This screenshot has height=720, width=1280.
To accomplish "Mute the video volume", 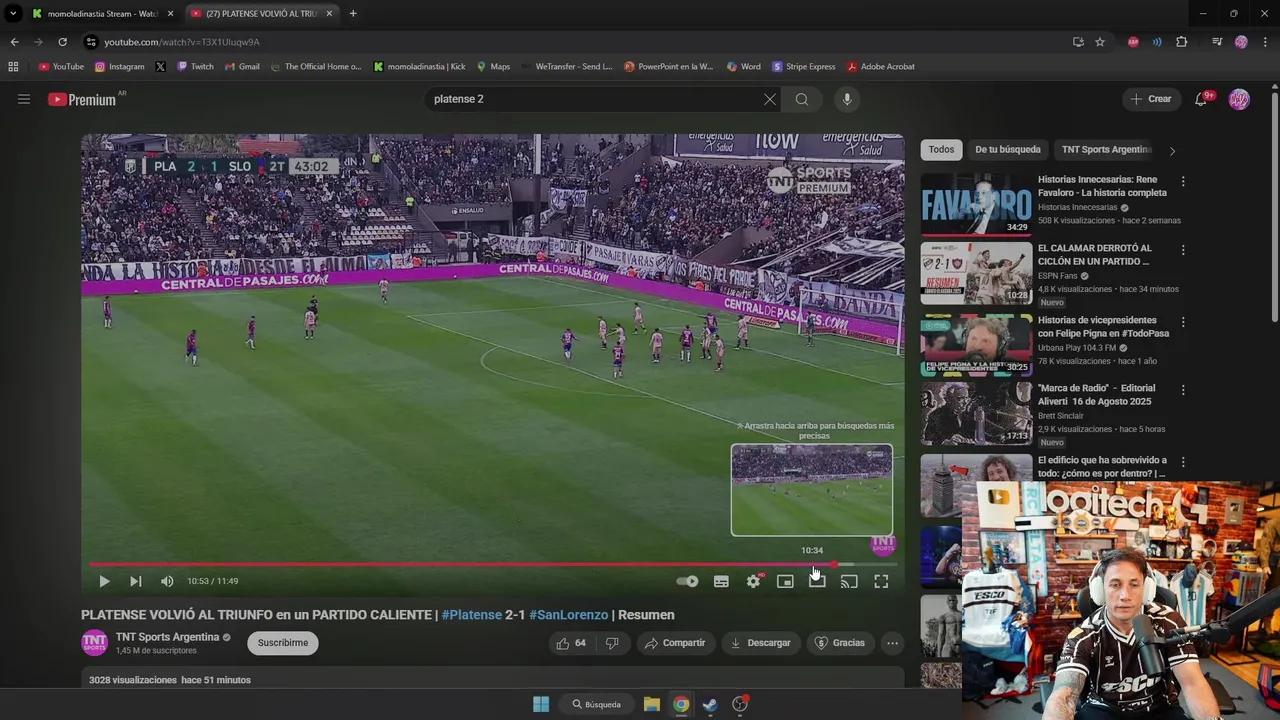I will (167, 581).
